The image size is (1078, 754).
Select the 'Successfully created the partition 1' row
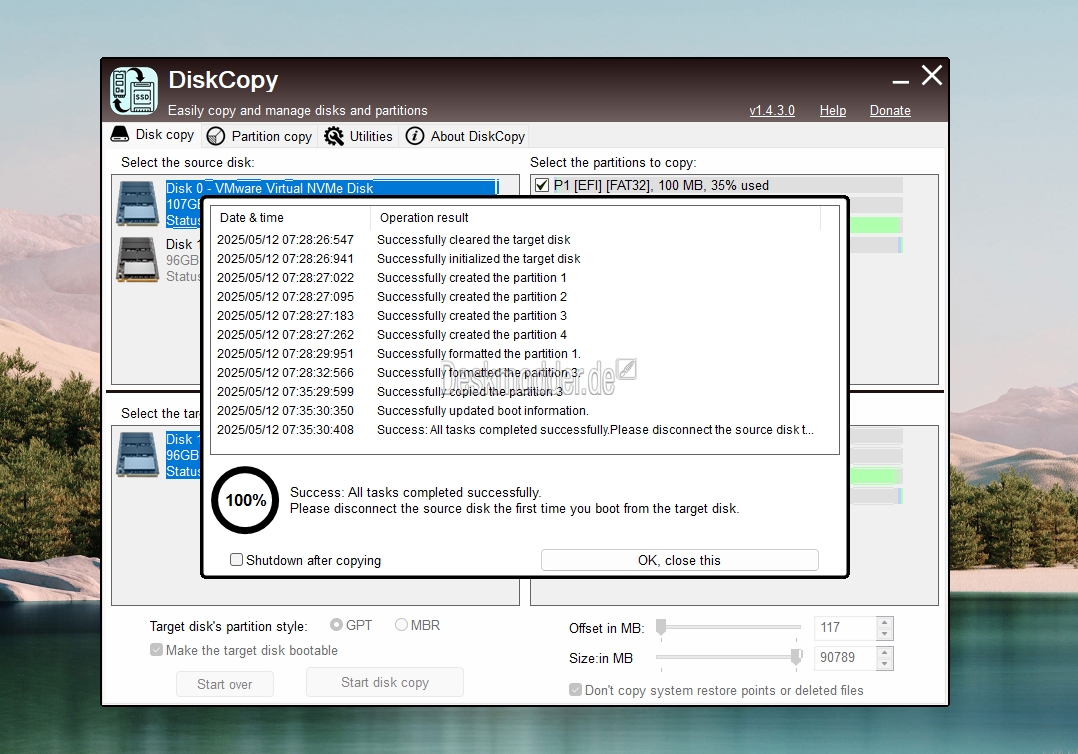[x=514, y=278]
